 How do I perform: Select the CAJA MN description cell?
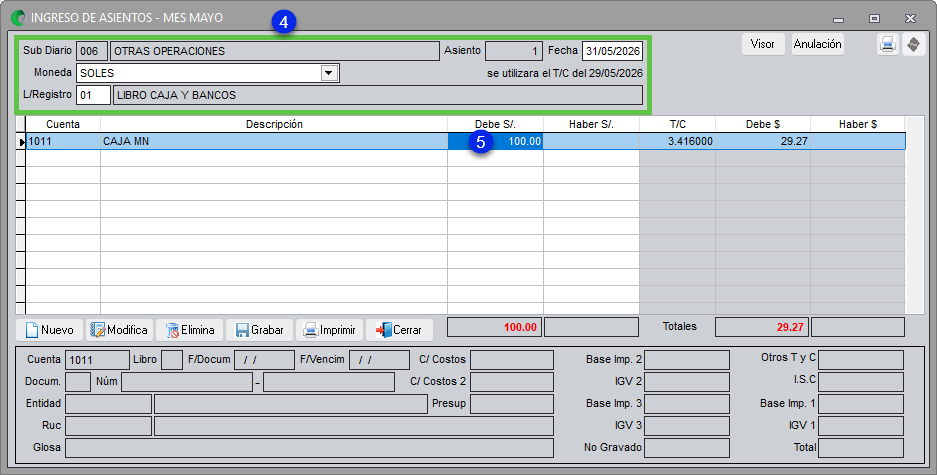coord(274,142)
